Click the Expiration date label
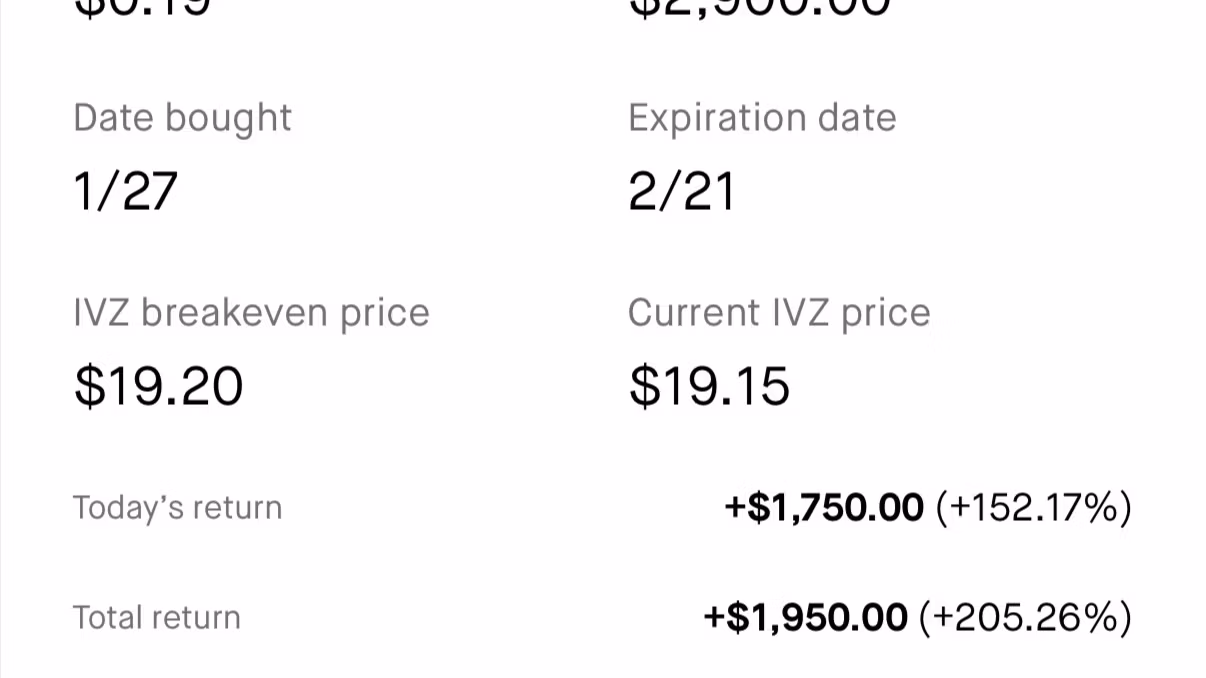 pos(762,118)
